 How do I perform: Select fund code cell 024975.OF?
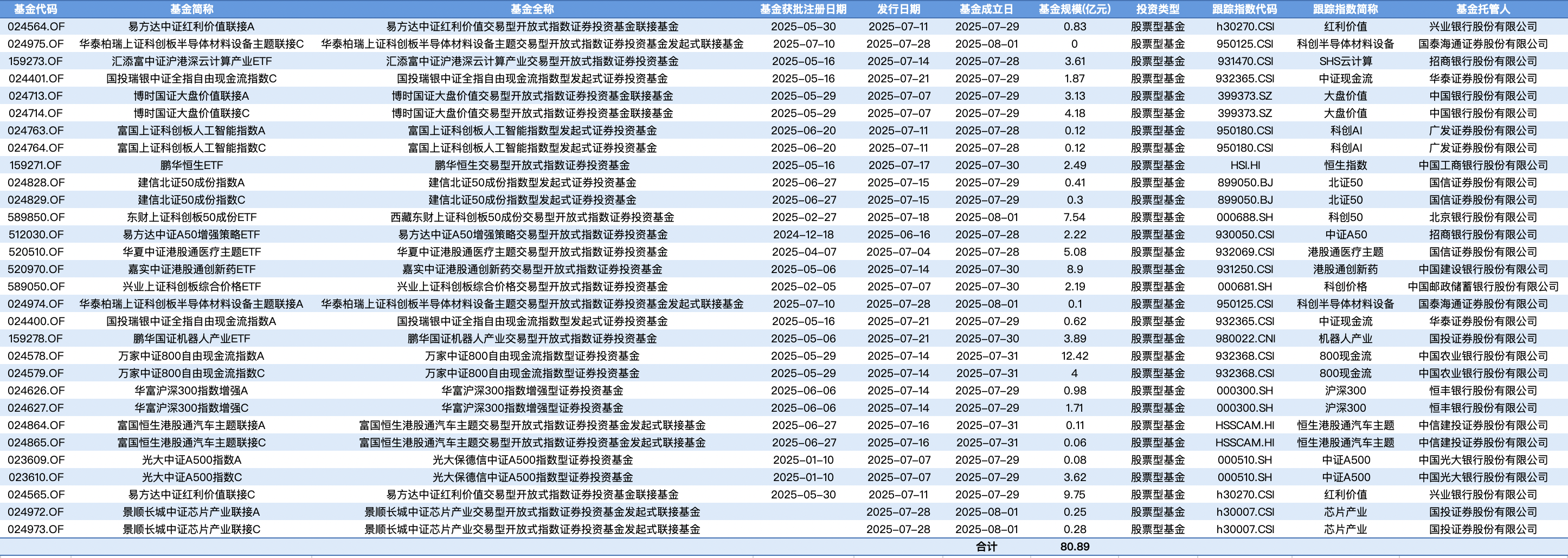point(35,44)
